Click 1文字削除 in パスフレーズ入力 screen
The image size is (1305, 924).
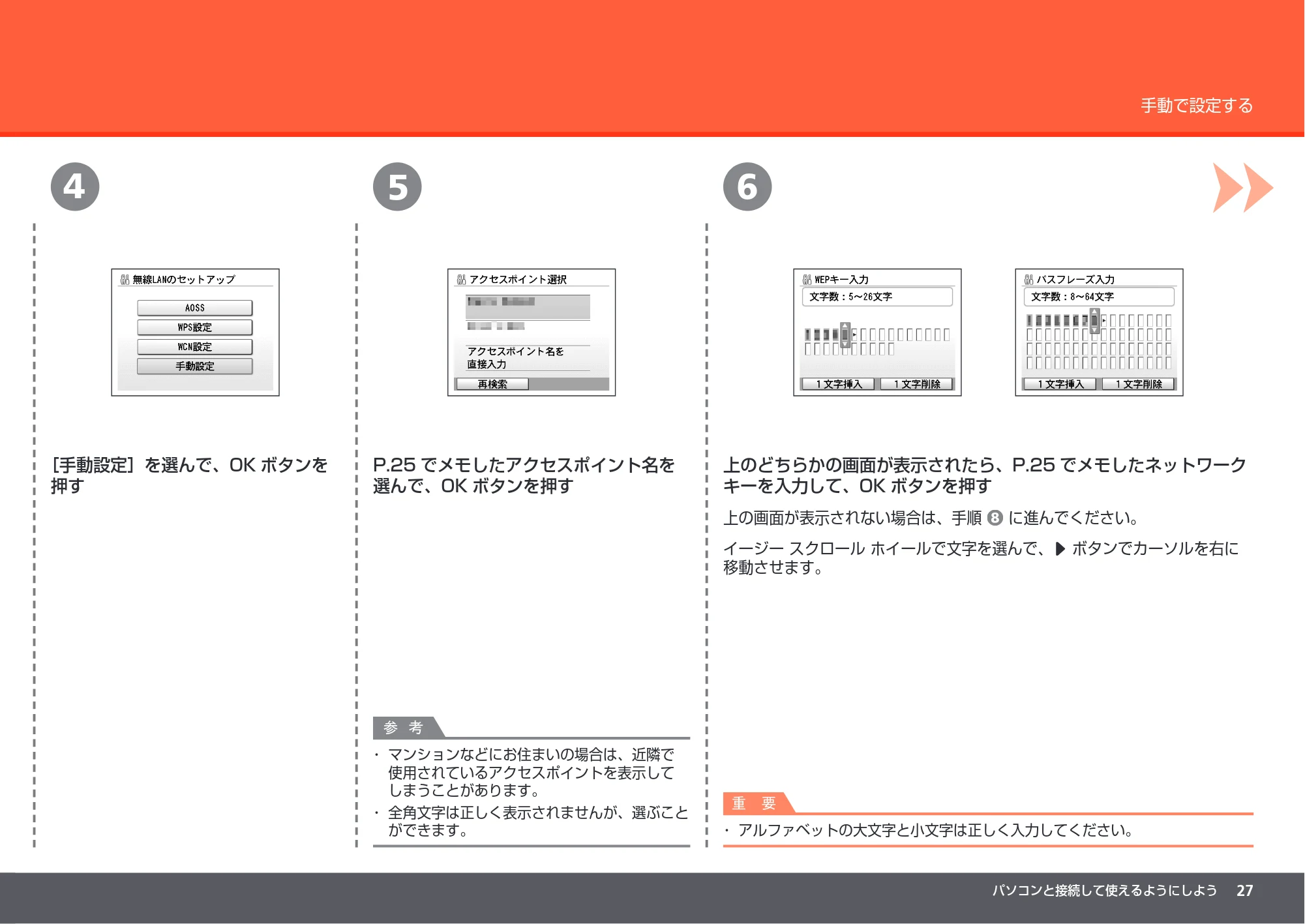1139,384
